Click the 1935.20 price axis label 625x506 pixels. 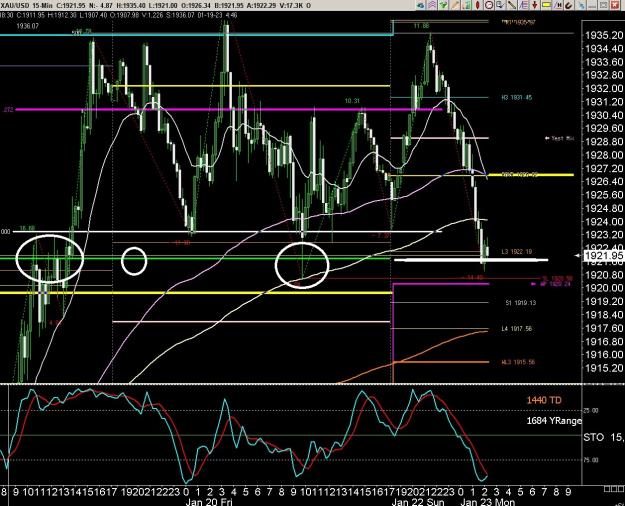click(604, 35)
